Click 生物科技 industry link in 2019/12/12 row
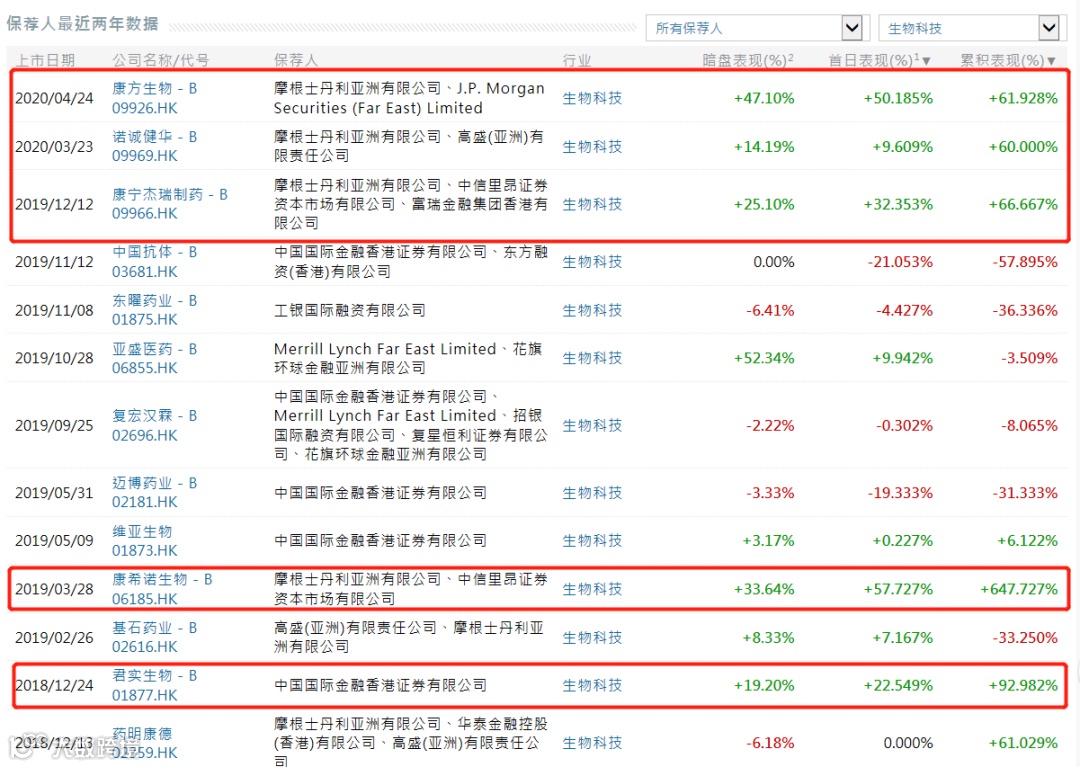The height and width of the screenshot is (767, 1080). point(592,204)
